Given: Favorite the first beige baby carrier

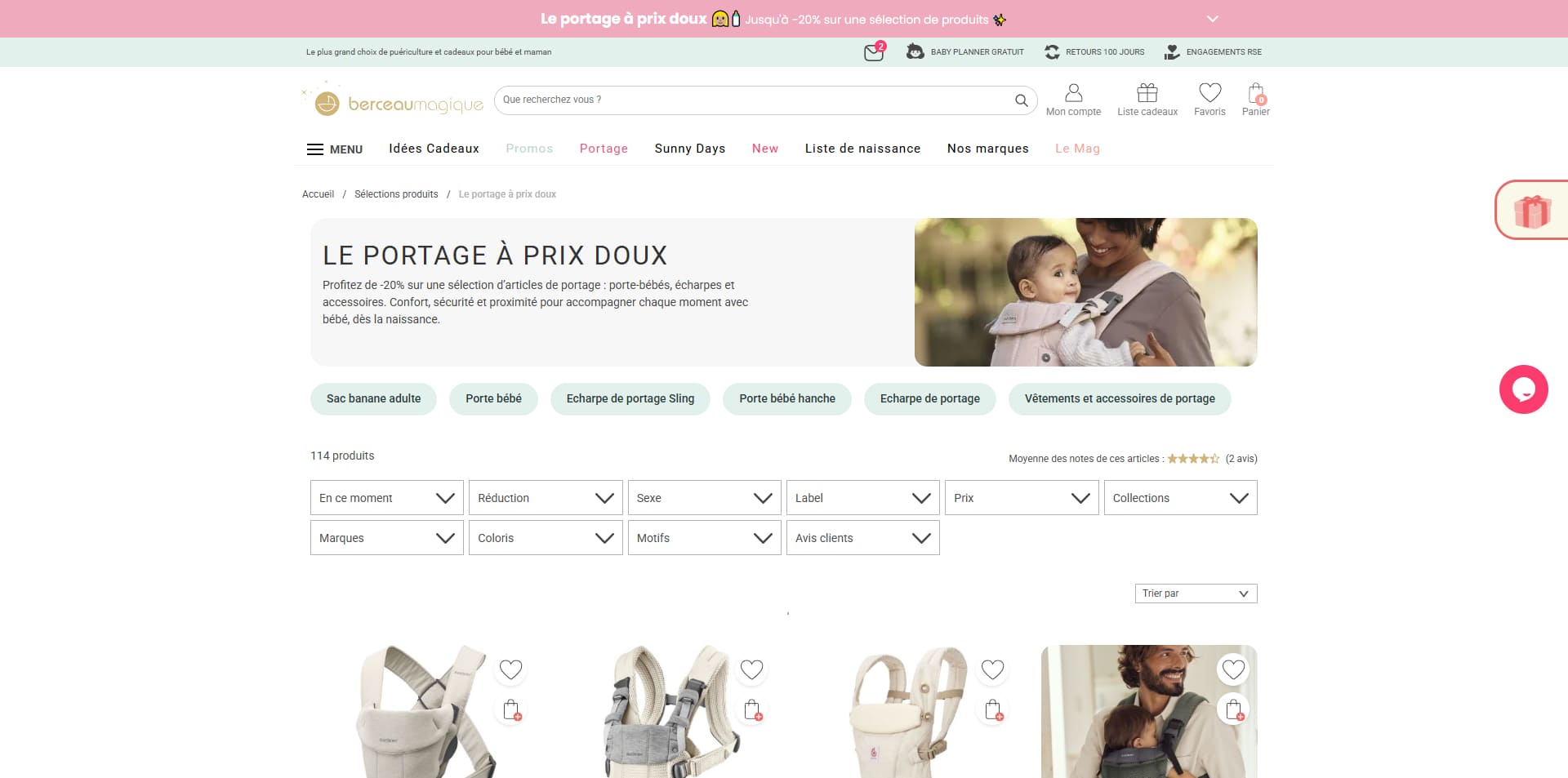Looking at the screenshot, I should tap(511, 670).
